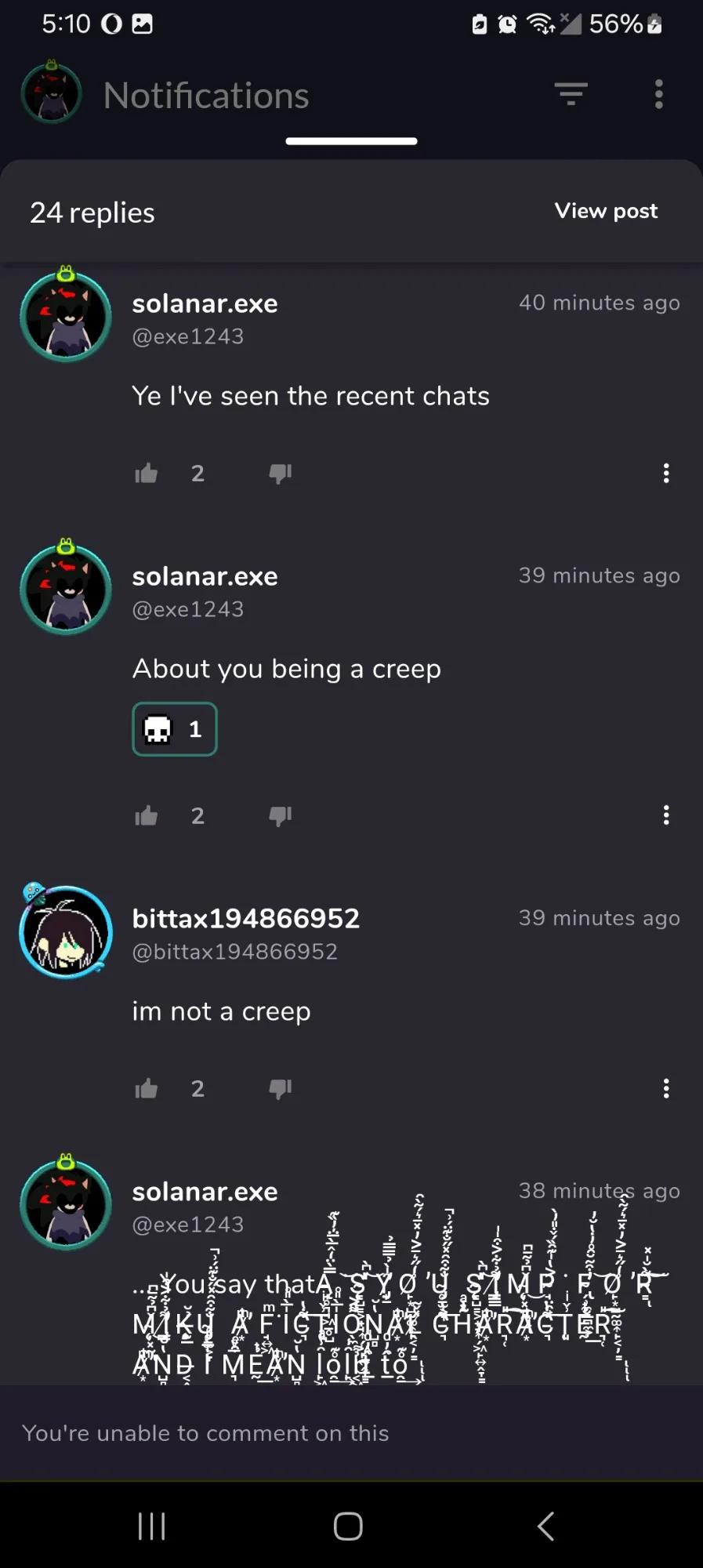Tap View post link

(x=606, y=211)
